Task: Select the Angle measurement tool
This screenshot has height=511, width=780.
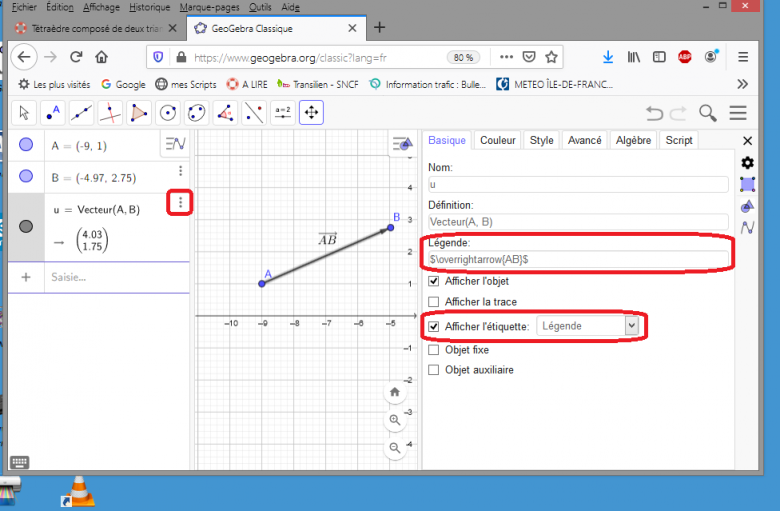Action: 226,112
